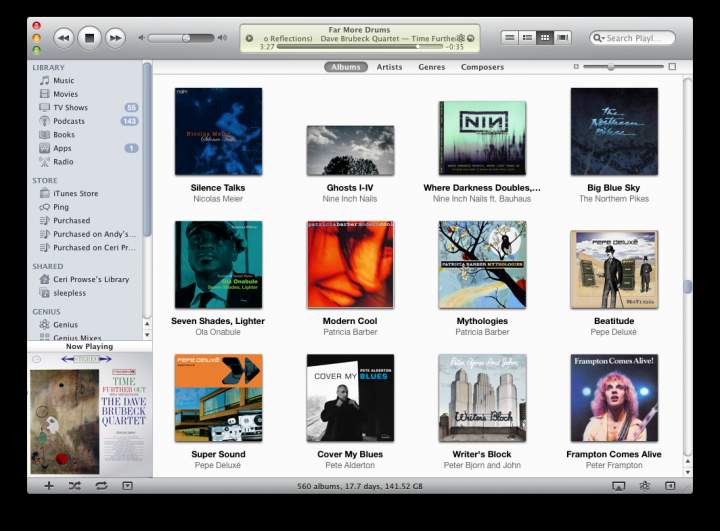
Task: Click the rewind previous track button
Action: click(x=63, y=38)
